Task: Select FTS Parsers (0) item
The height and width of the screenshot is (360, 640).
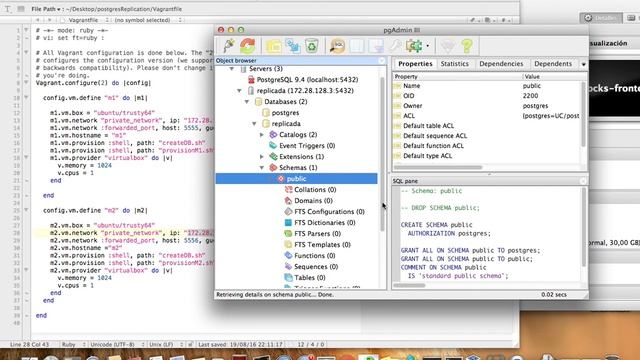Action: (317, 234)
